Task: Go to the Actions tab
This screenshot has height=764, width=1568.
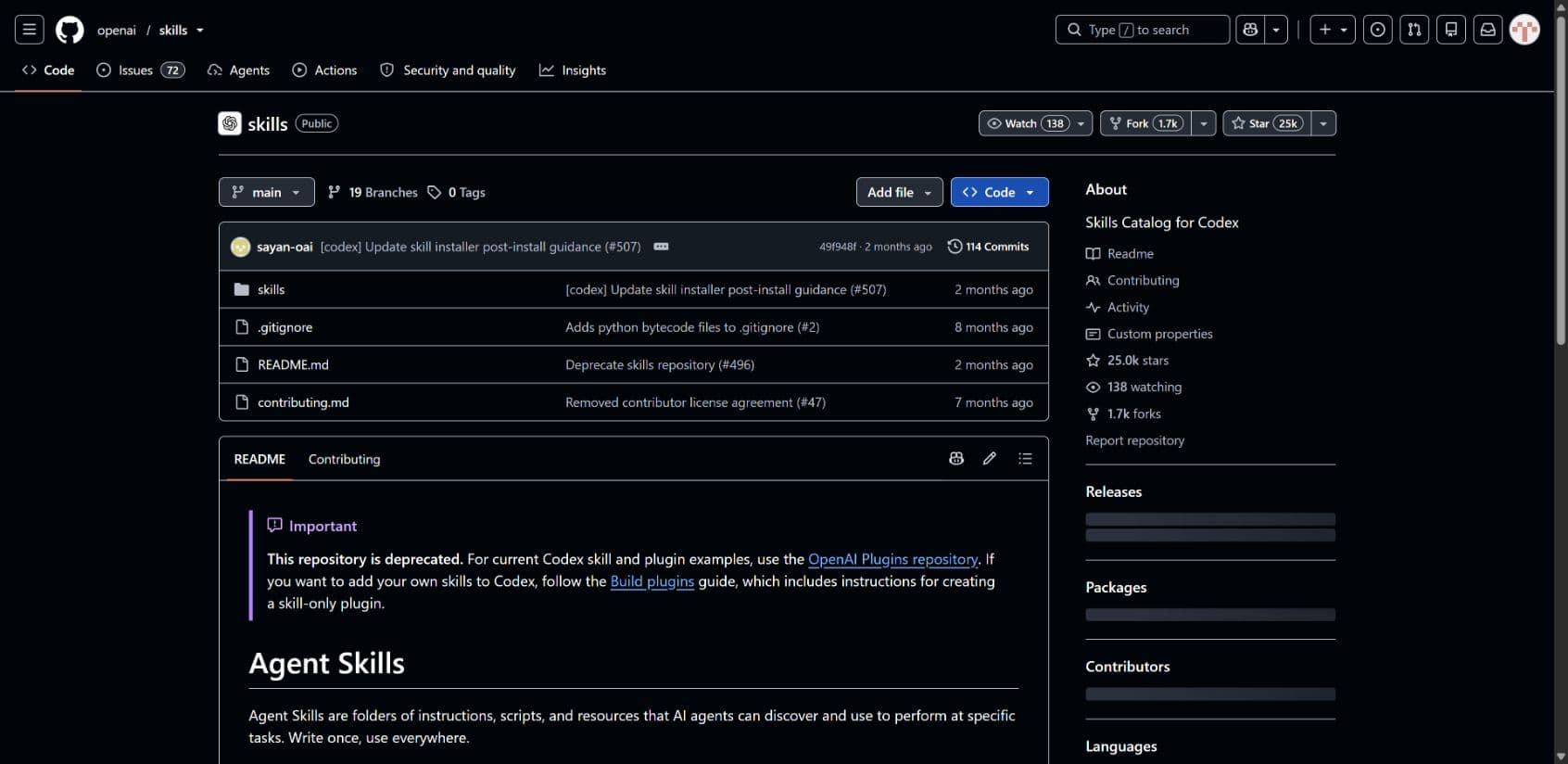Action: (x=324, y=70)
